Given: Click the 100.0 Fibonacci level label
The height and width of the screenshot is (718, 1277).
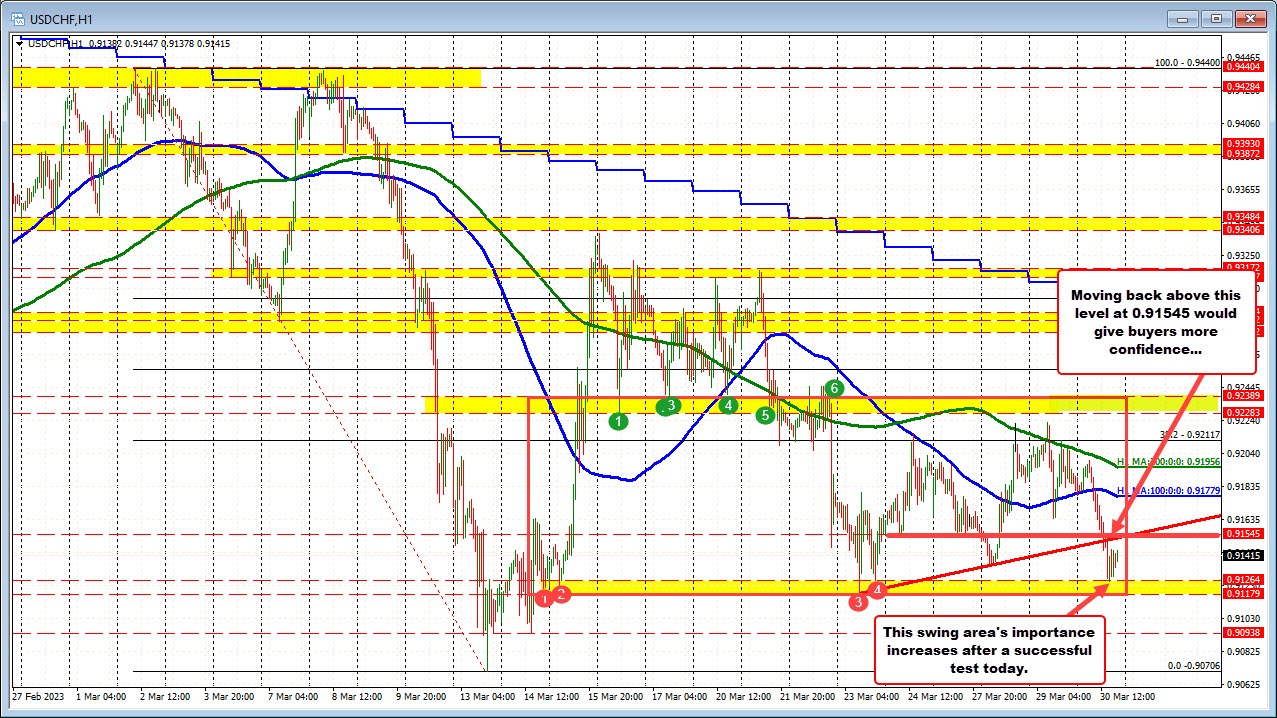Looking at the screenshot, I should click(x=1187, y=62).
